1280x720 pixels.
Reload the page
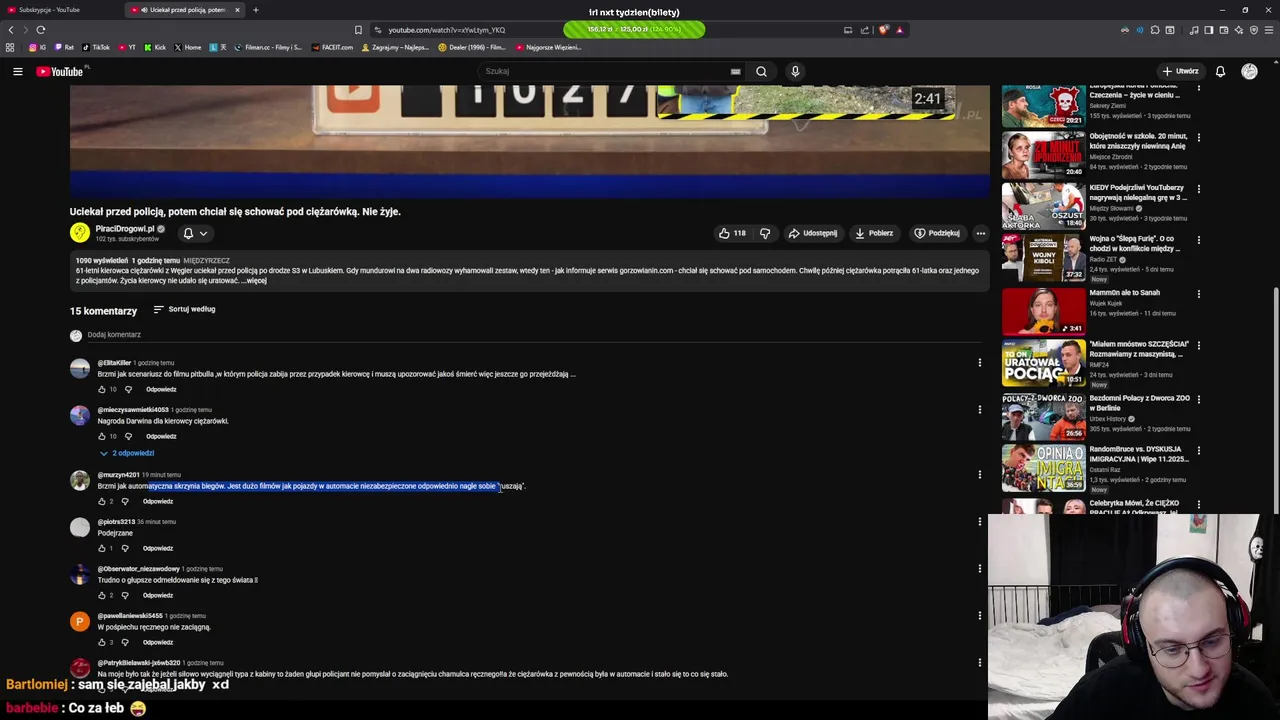(40, 30)
